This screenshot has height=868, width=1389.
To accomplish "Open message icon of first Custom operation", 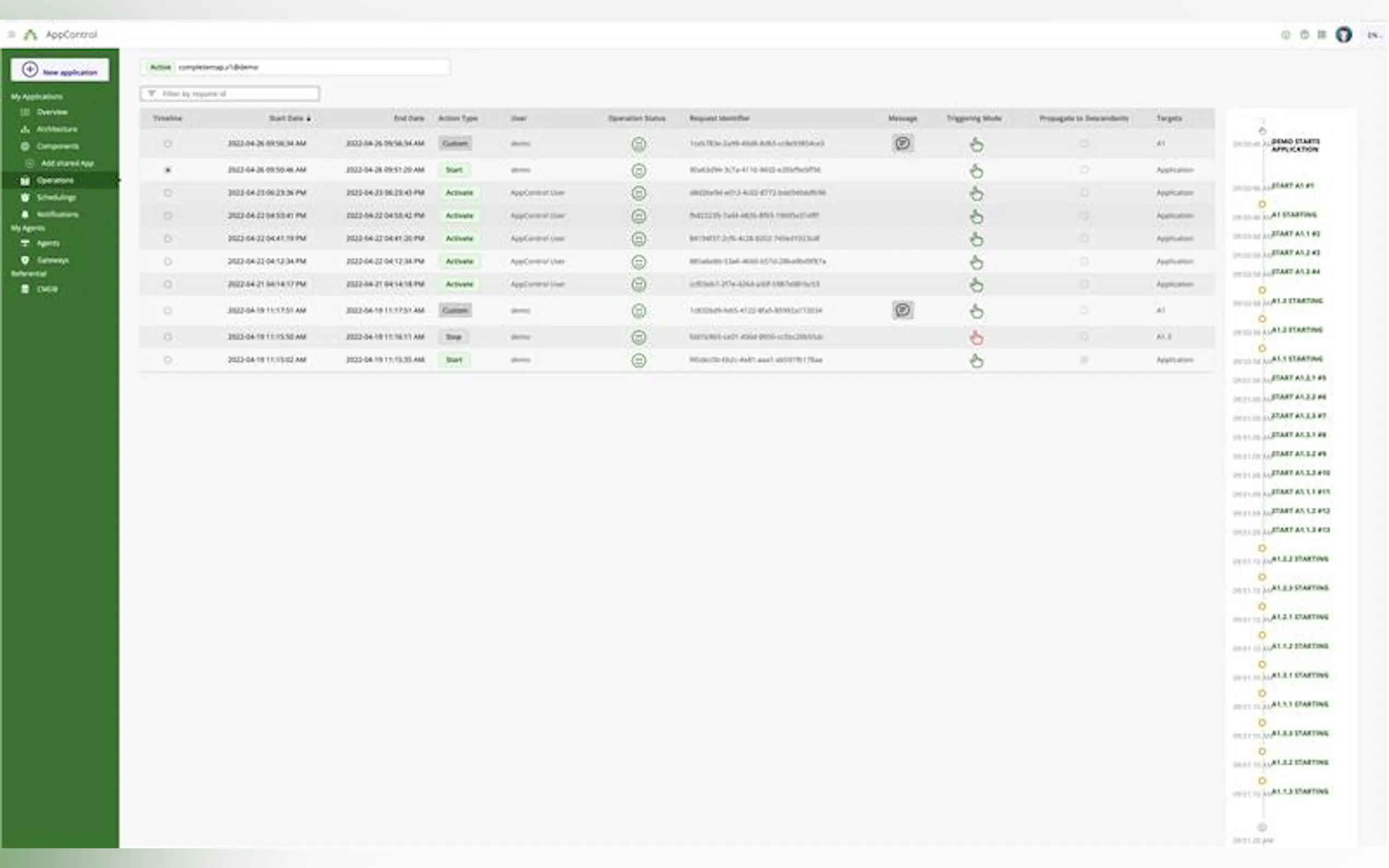I will coord(902,143).
